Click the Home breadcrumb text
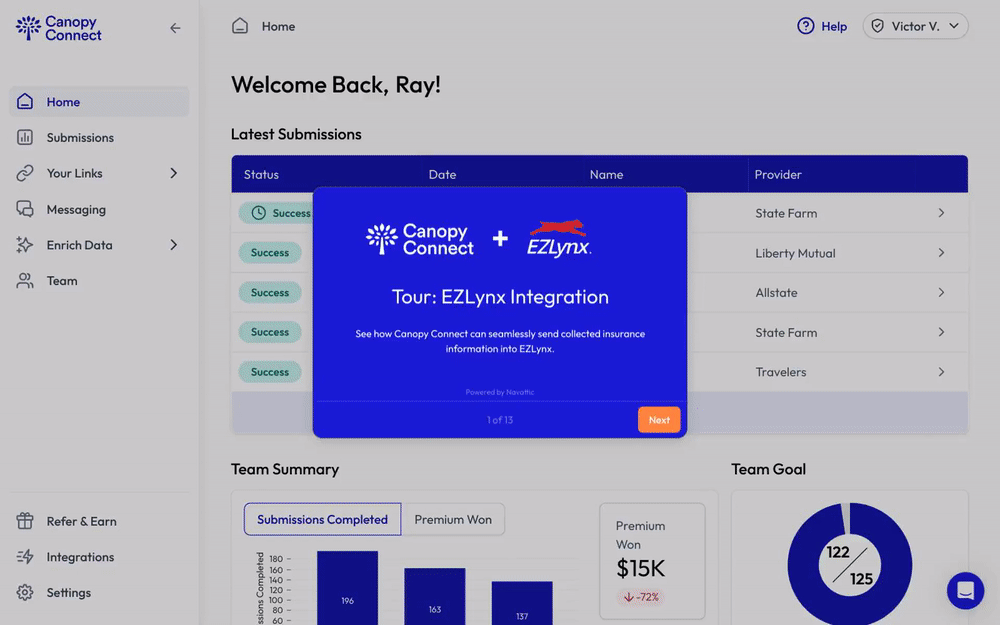This screenshot has height=625, width=1000. click(278, 26)
